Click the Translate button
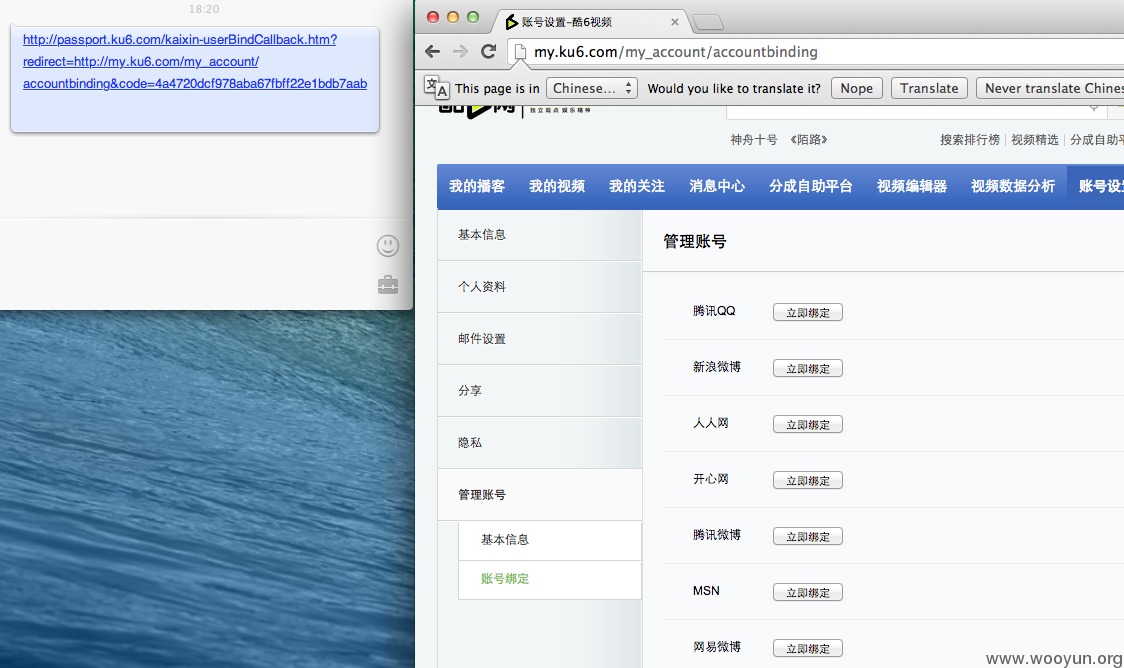The height and width of the screenshot is (668, 1124). click(x=929, y=88)
